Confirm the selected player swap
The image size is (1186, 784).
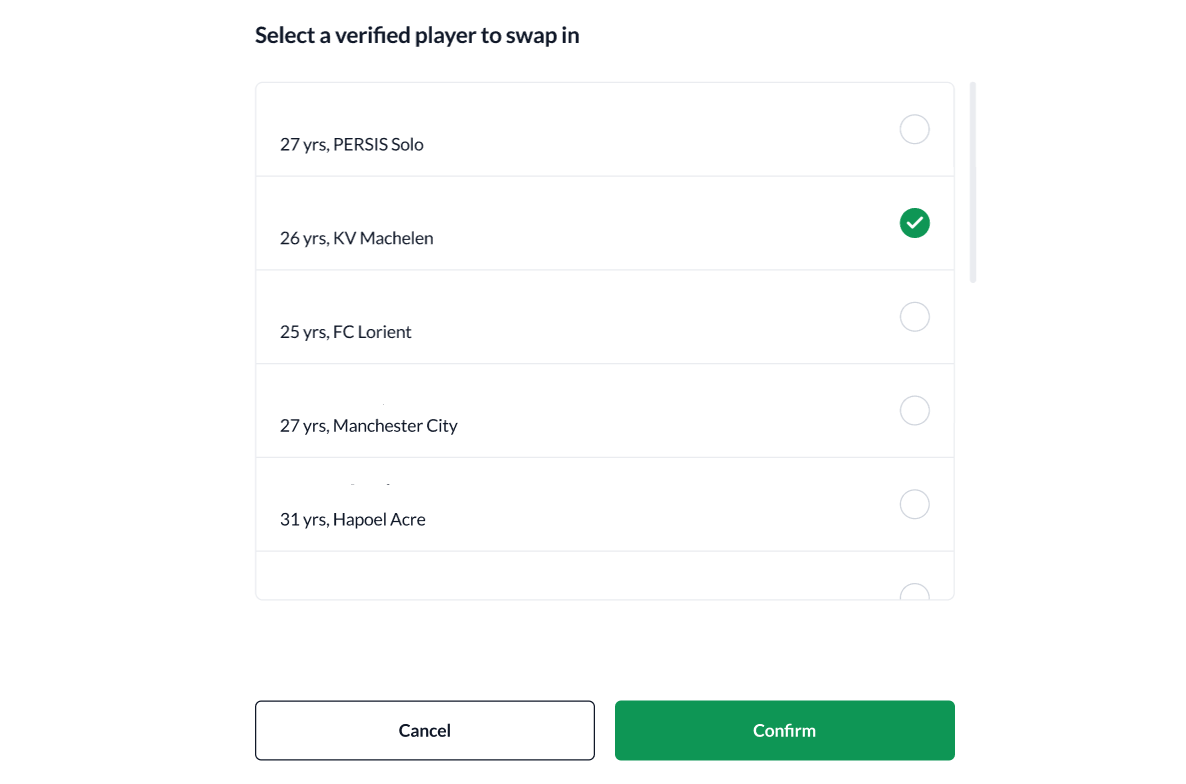pyautogui.click(x=784, y=730)
